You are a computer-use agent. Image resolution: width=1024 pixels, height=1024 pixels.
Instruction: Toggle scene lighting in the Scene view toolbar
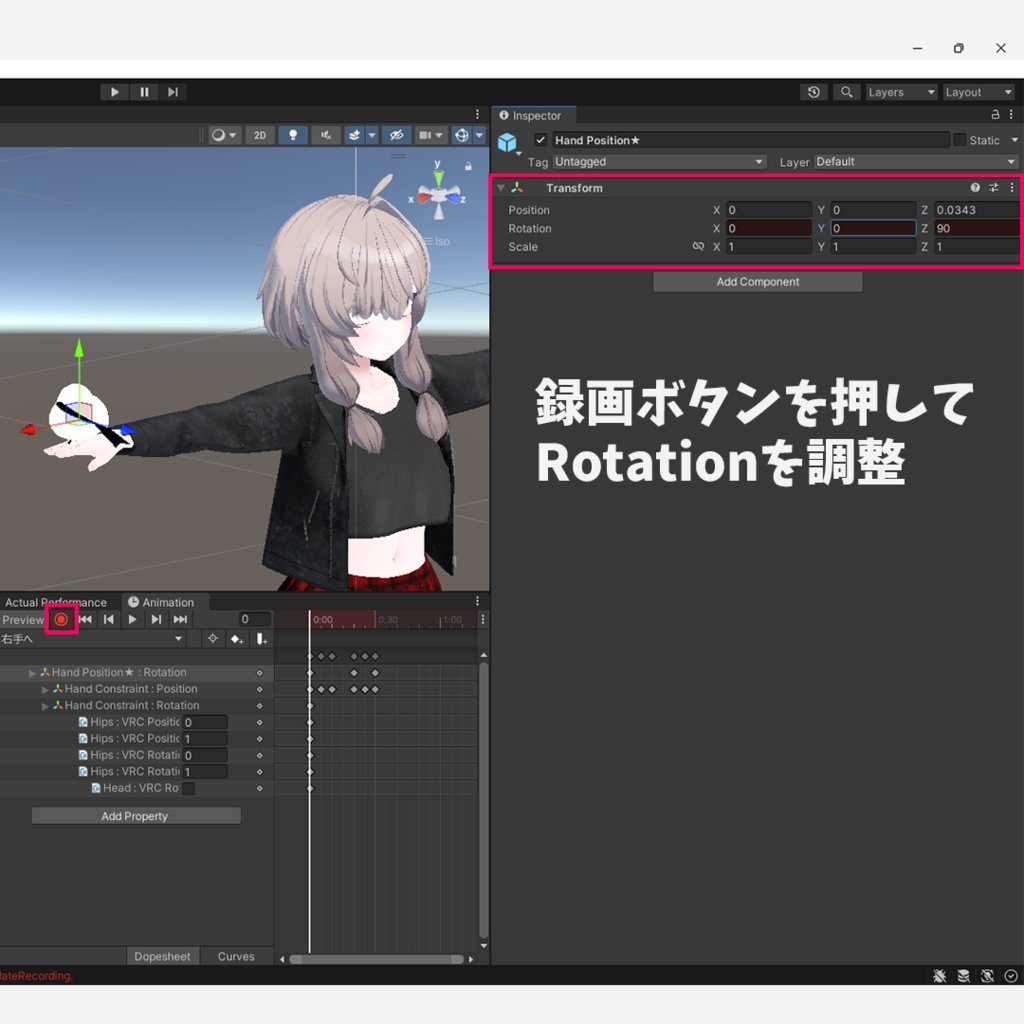293,135
